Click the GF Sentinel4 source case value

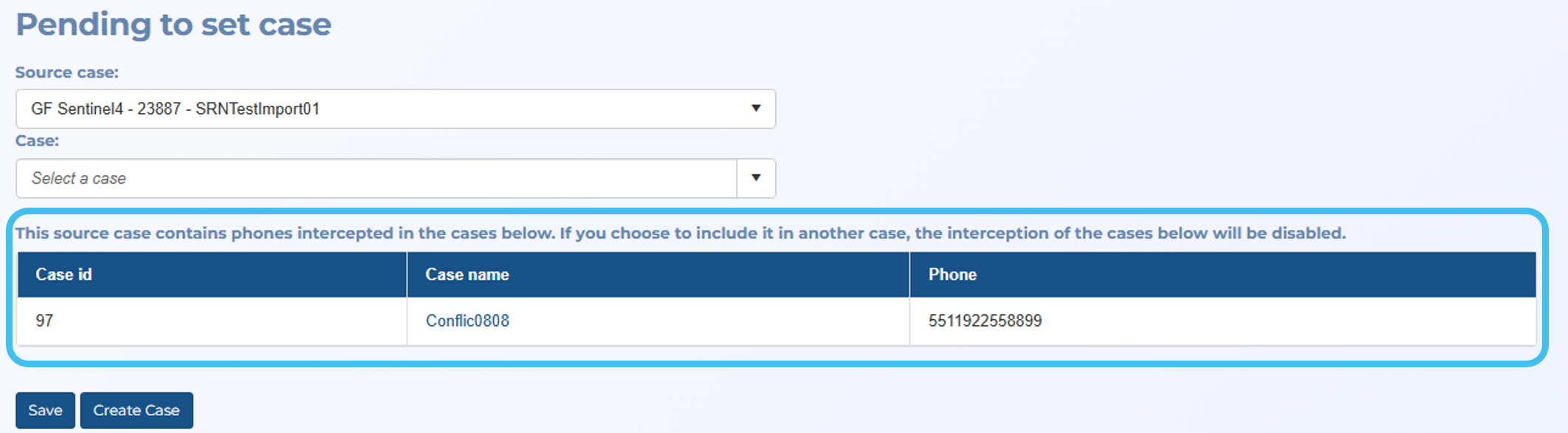click(175, 109)
